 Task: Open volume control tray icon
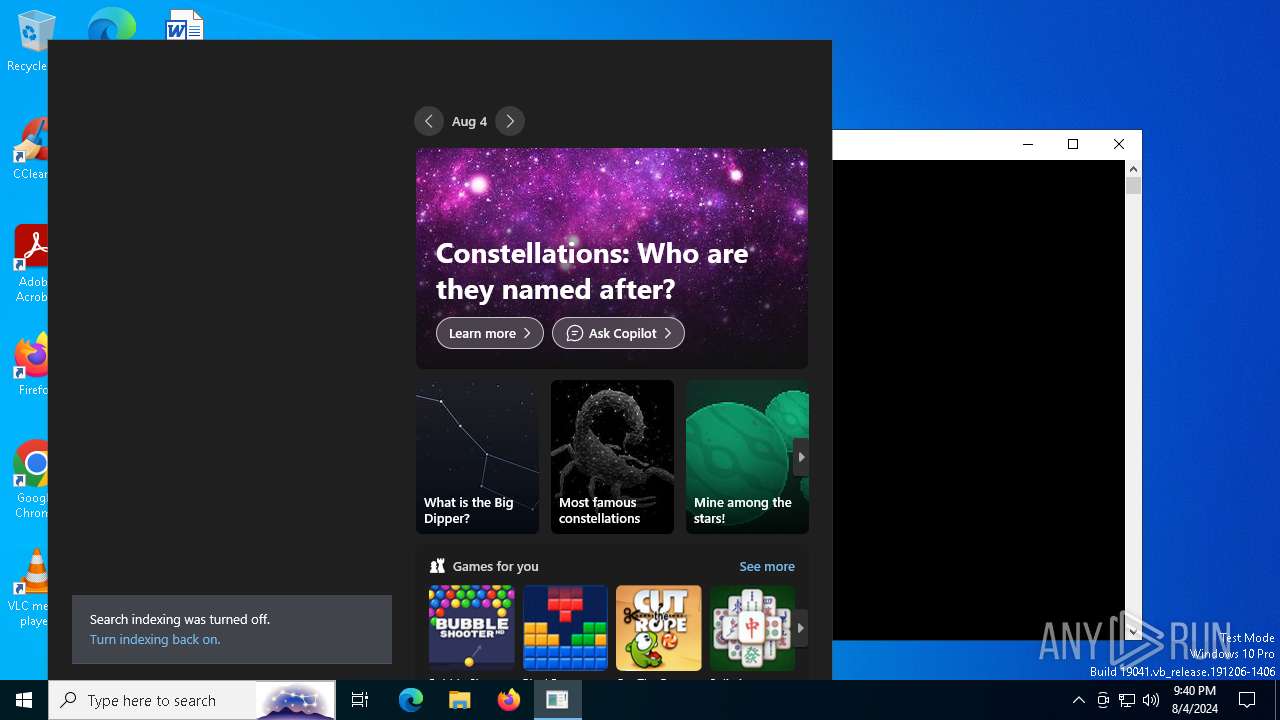[x=1151, y=700]
